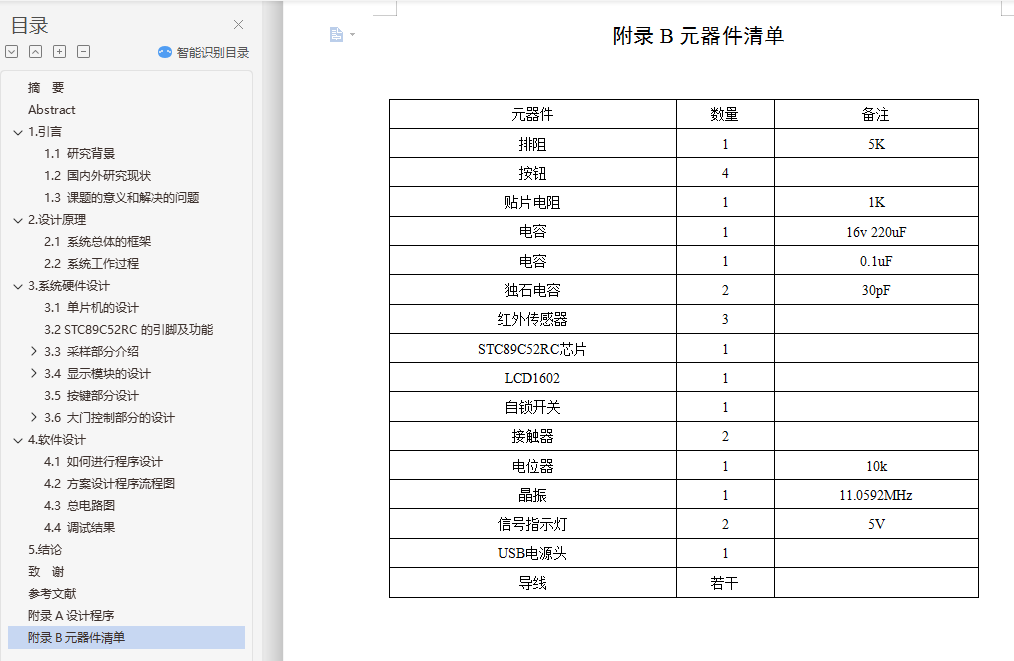Select 1.3 课题的意义和解决的问题
The image size is (1014, 661).
[x=122, y=197]
